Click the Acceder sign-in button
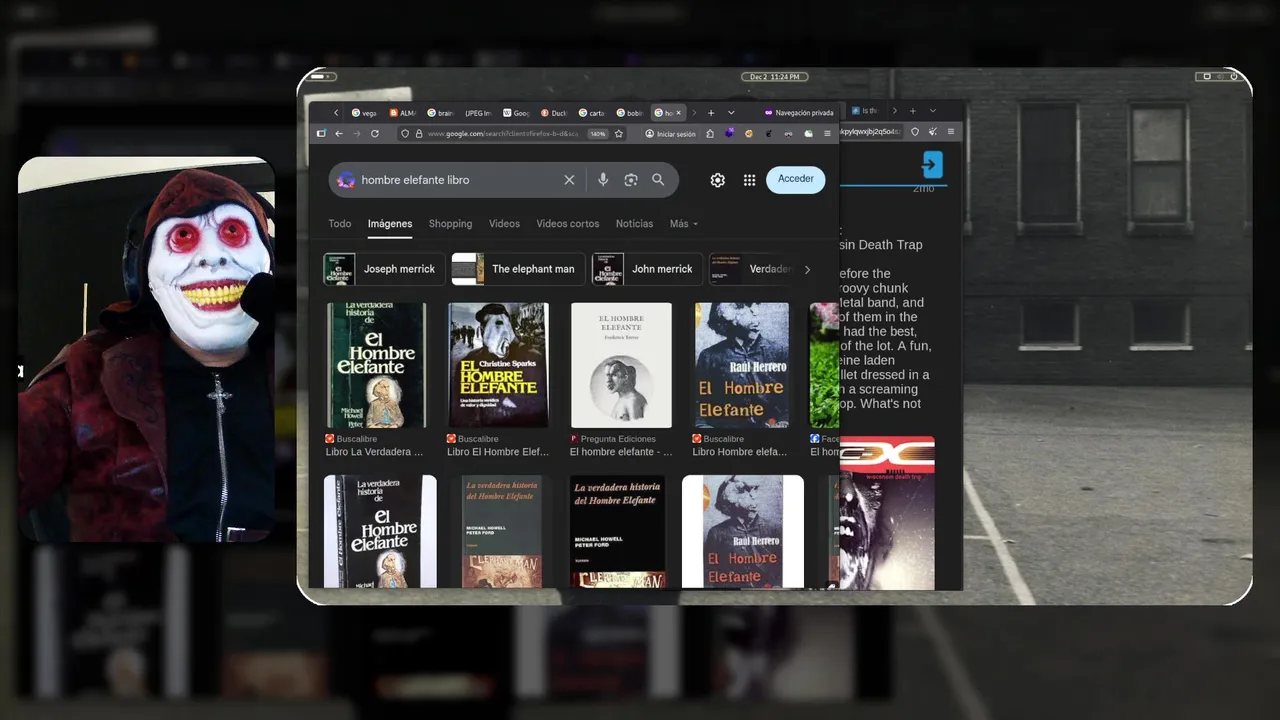This screenshot has height=720, width=1280. pyautogui.click(x=796, y=179)
